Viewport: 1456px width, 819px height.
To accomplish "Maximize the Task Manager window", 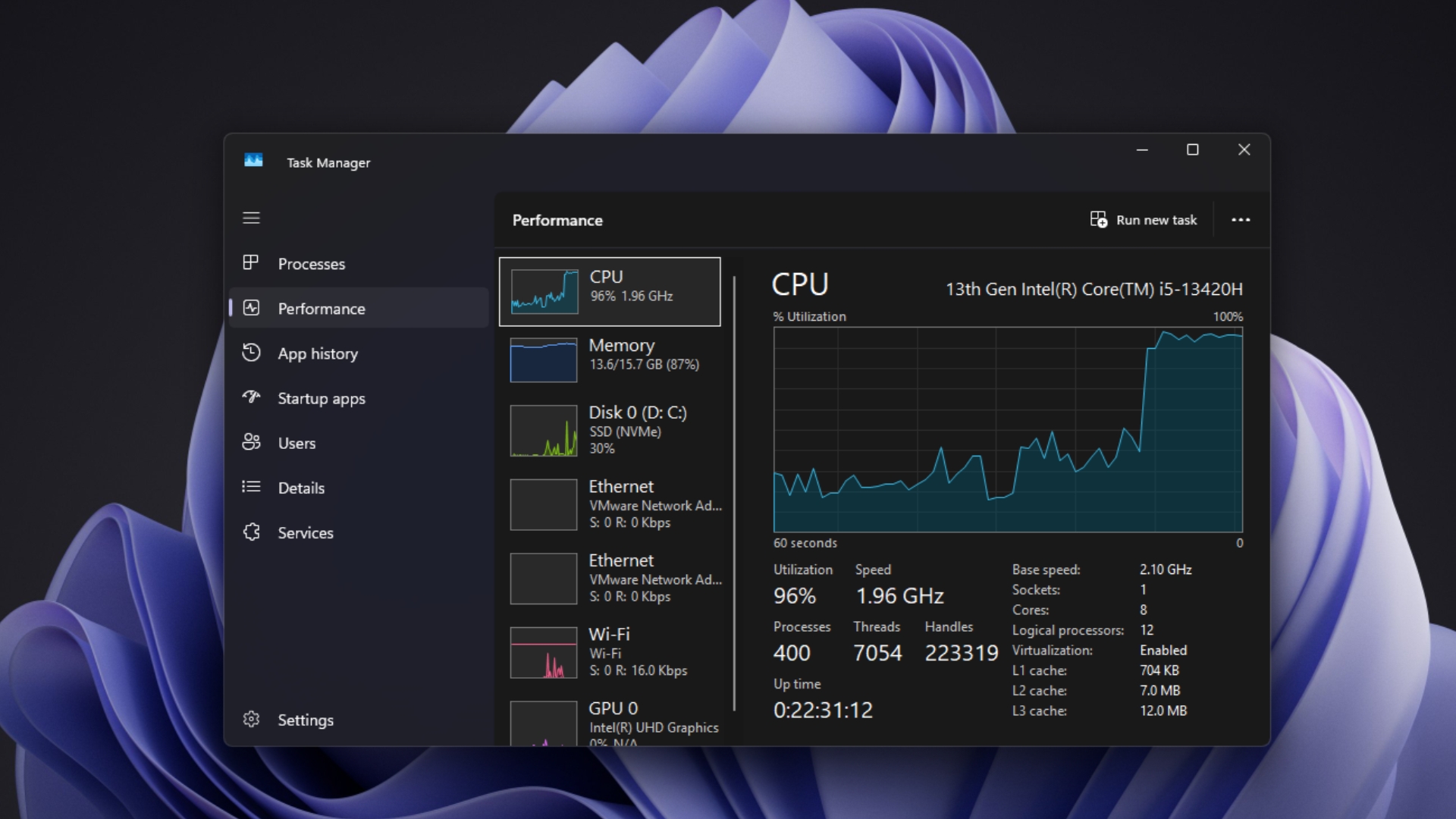I will 1192,150.
